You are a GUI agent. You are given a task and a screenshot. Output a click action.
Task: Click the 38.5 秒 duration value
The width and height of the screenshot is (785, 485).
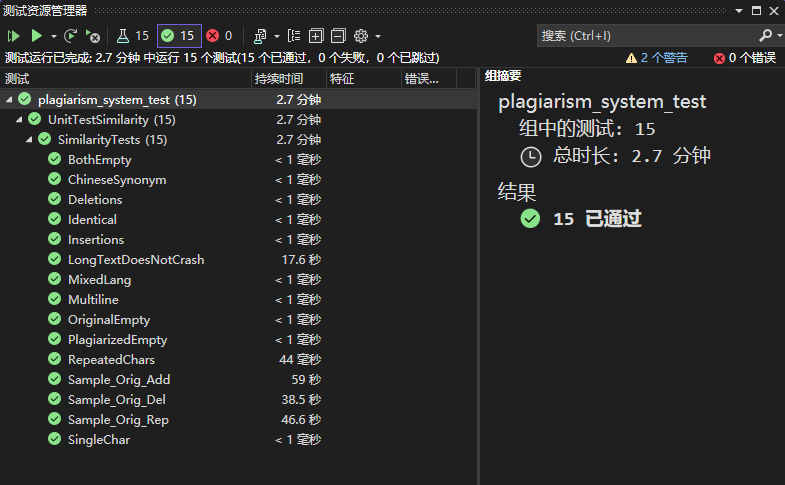[301, 400]
